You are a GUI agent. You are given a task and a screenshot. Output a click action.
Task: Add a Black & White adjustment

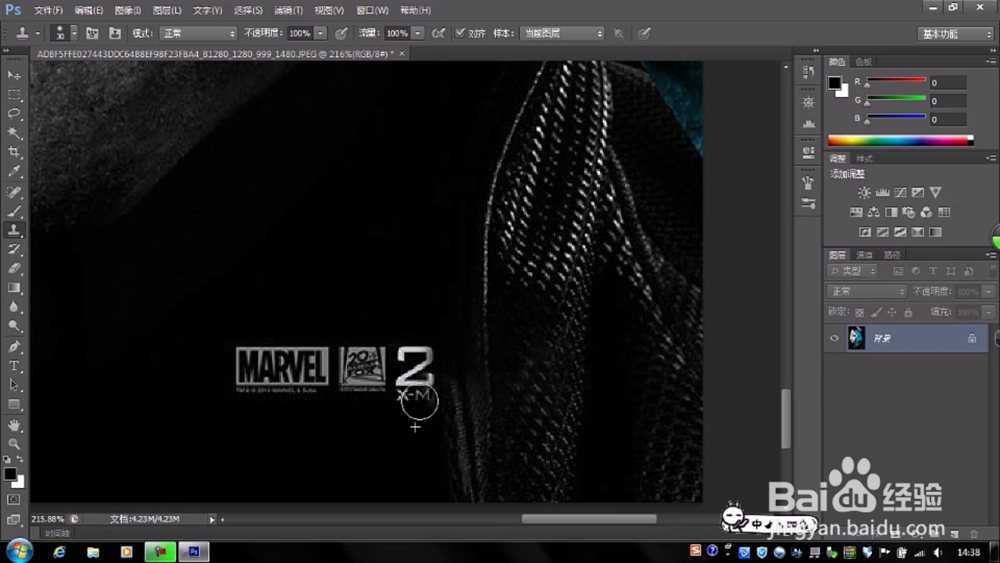point(891,212)
